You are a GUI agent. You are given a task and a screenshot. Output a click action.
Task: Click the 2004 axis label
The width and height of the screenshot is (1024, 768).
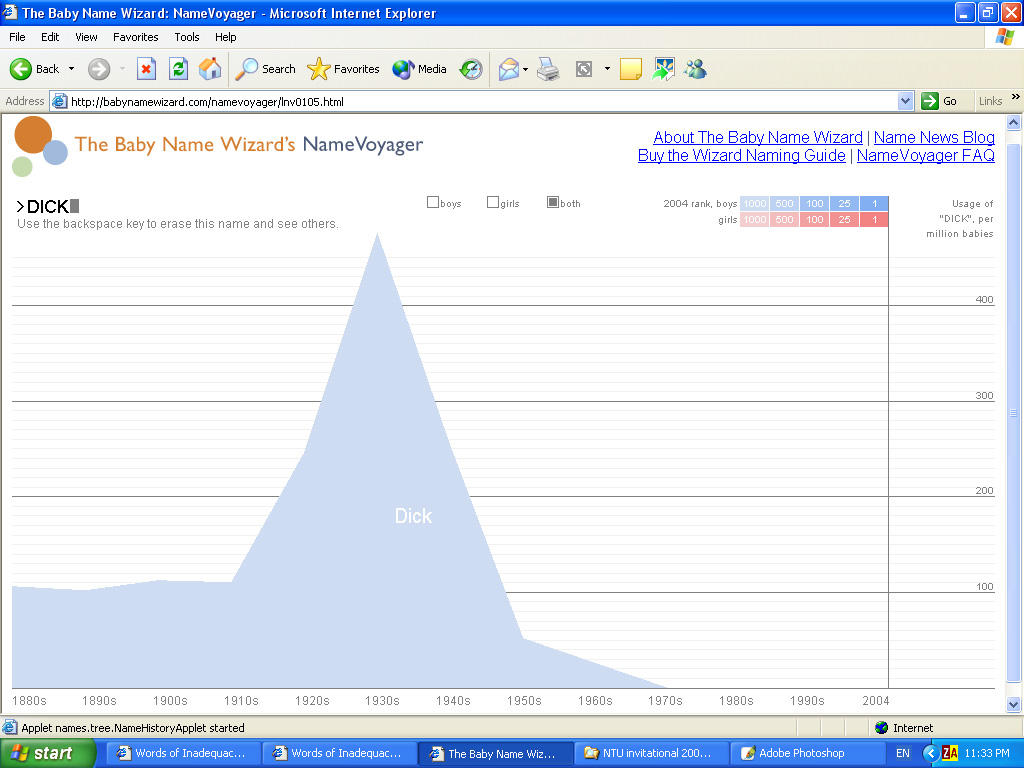[x=876, y=701]
